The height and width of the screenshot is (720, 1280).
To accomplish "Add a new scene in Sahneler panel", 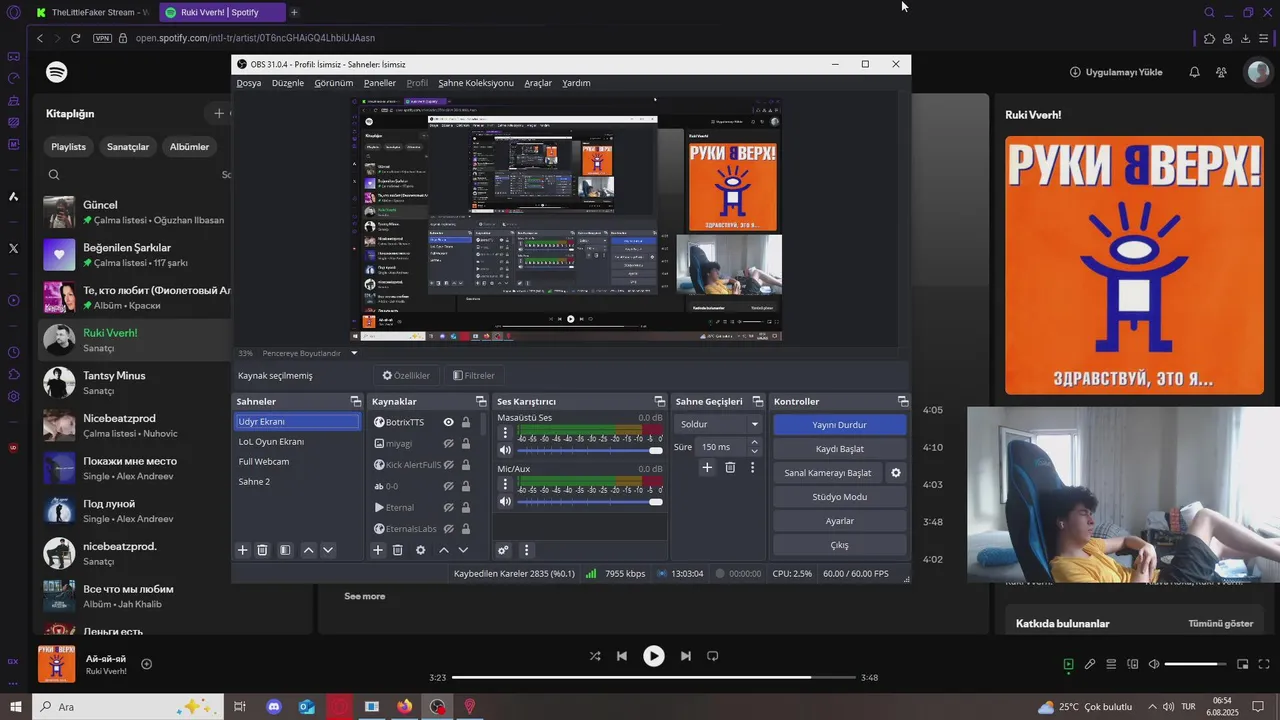I will point(242,550).
